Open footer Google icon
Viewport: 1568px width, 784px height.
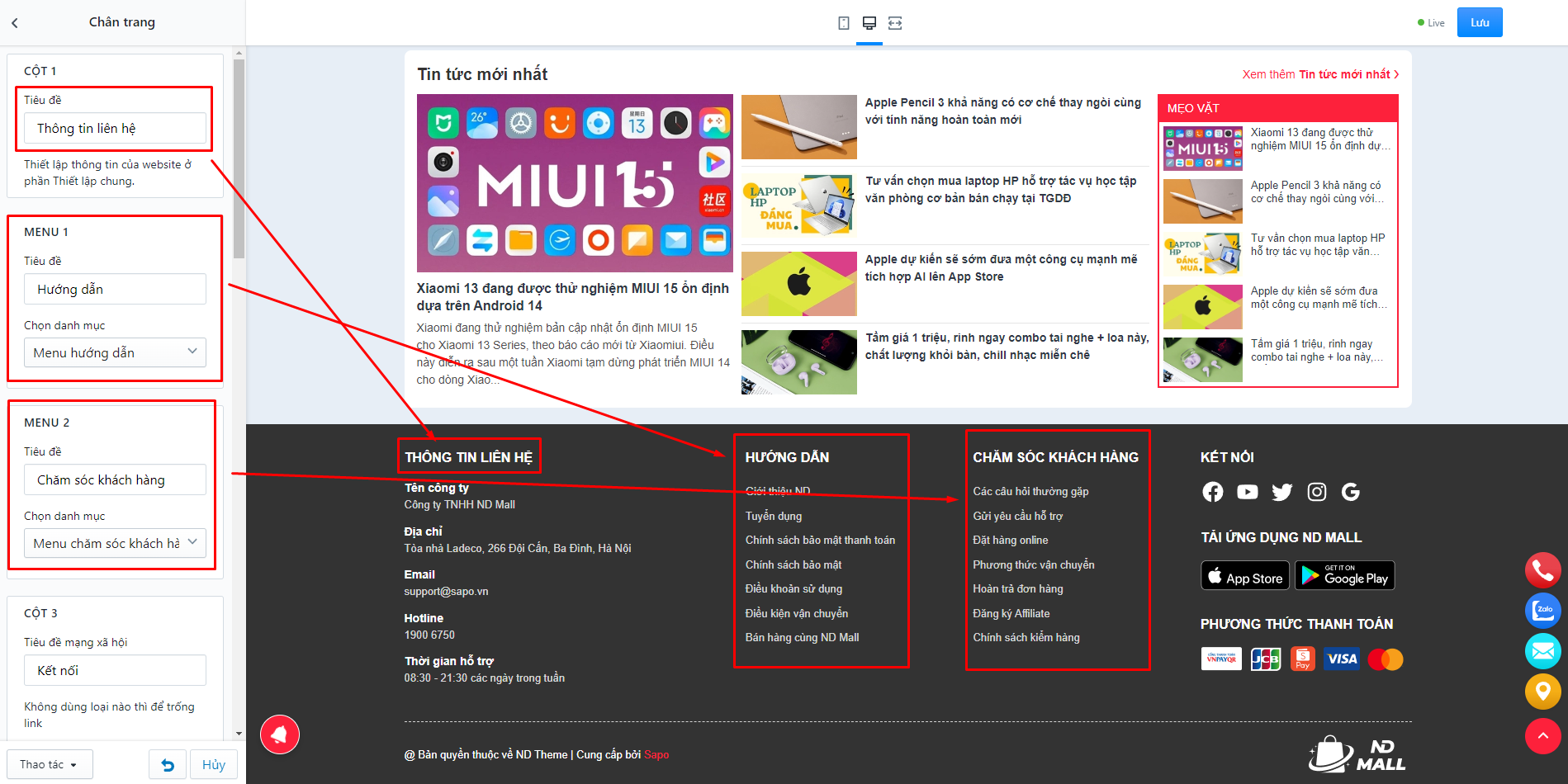tap(1351, 492)
